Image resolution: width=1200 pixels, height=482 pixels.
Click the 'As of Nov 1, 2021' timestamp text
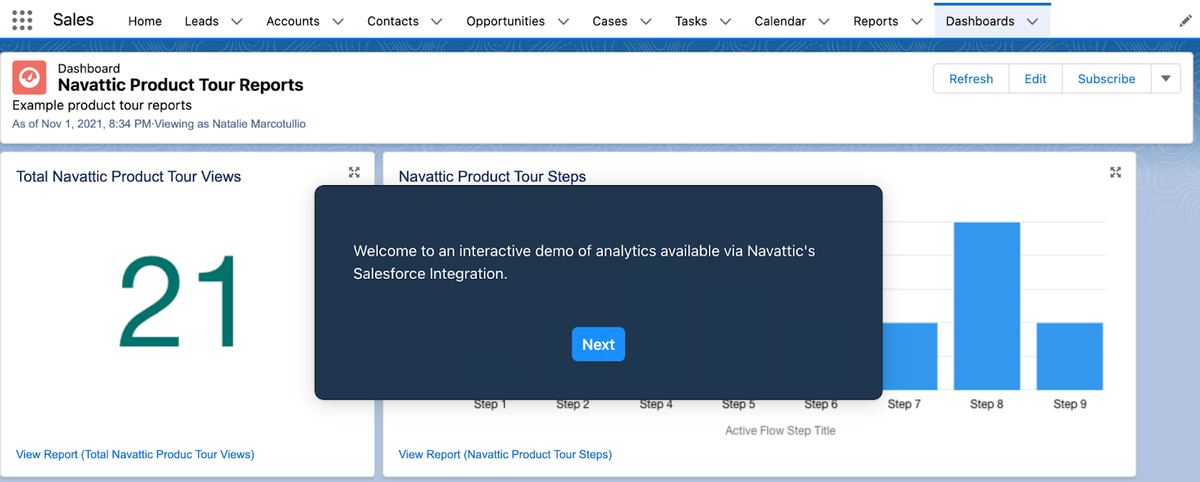pos(159,124)
